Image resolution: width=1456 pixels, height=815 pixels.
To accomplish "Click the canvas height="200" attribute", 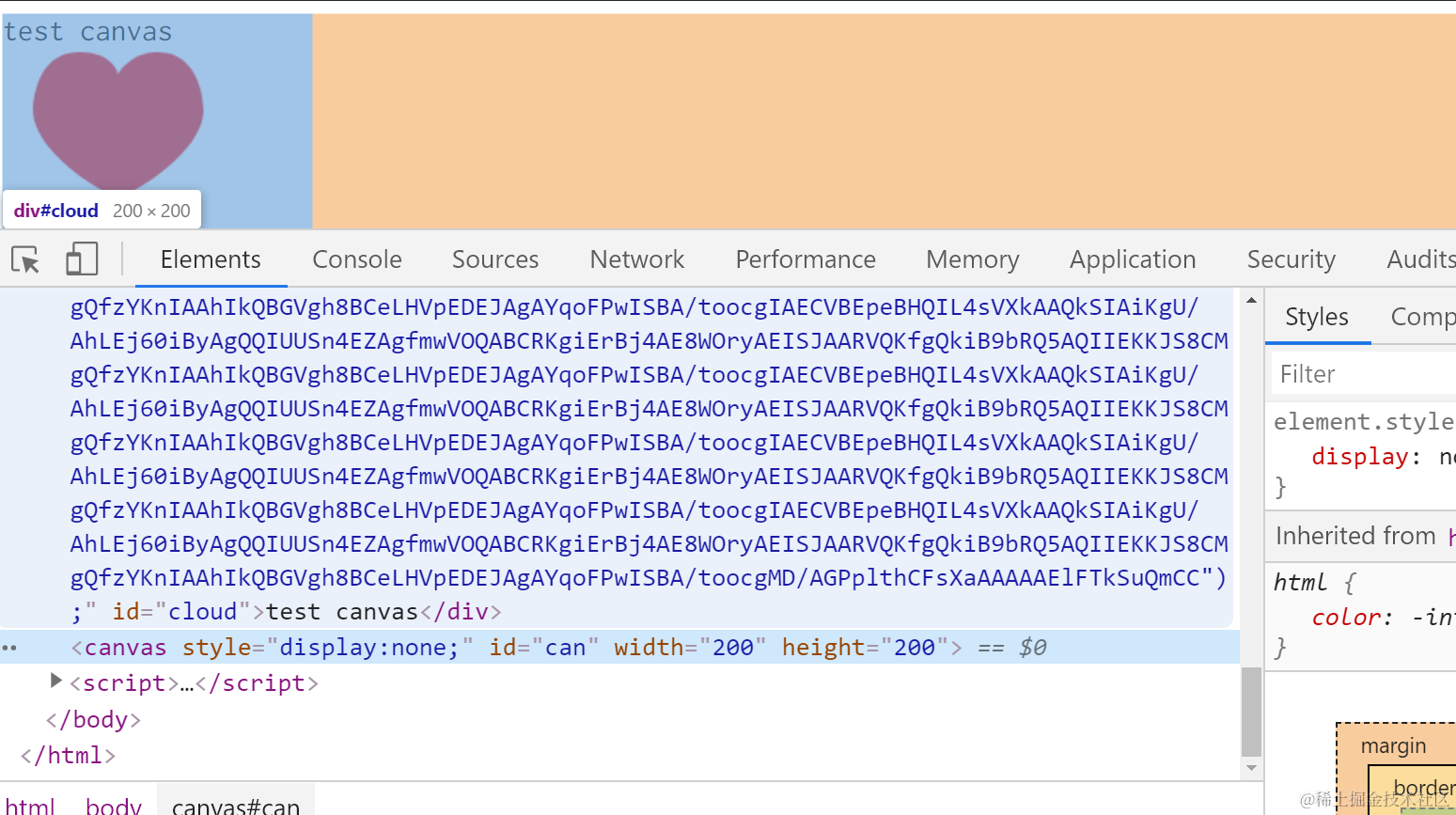I will (x=866, y=647).
